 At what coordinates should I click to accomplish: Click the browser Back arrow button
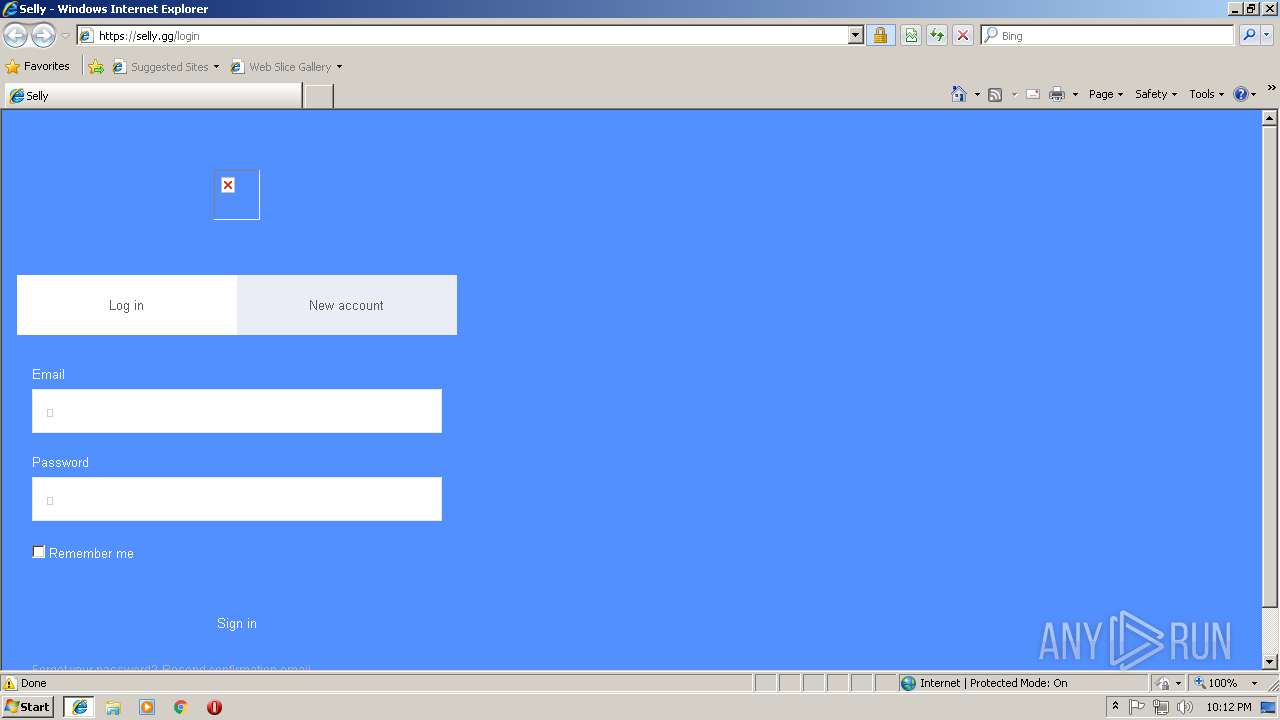click(x=15, y=36)
